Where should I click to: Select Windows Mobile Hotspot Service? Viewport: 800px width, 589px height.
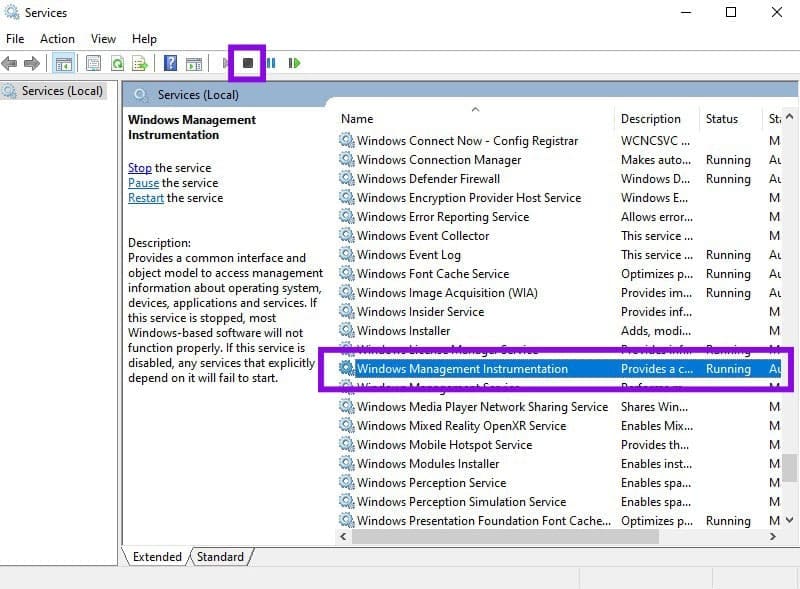444,445
